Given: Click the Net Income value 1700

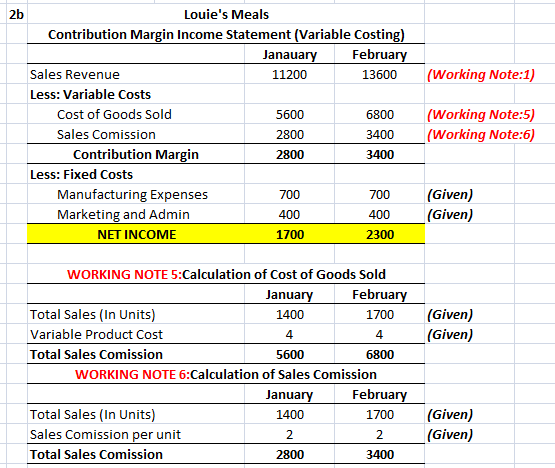Looking at the screenshot, I should (x=290, y=234).
